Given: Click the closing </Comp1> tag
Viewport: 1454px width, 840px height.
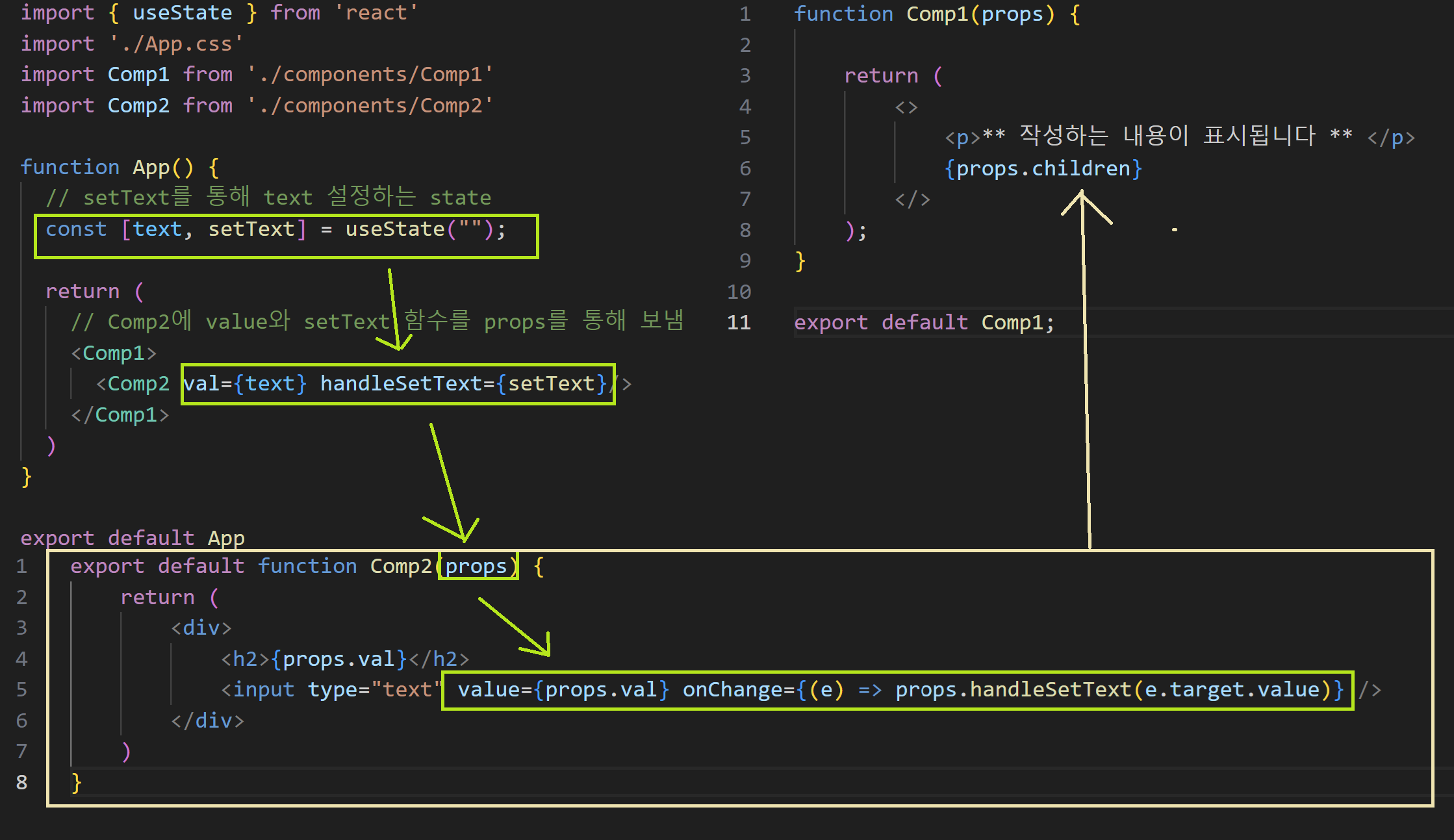Looking at the screenshot, I should pyautogui.click(x=120, y=415).
